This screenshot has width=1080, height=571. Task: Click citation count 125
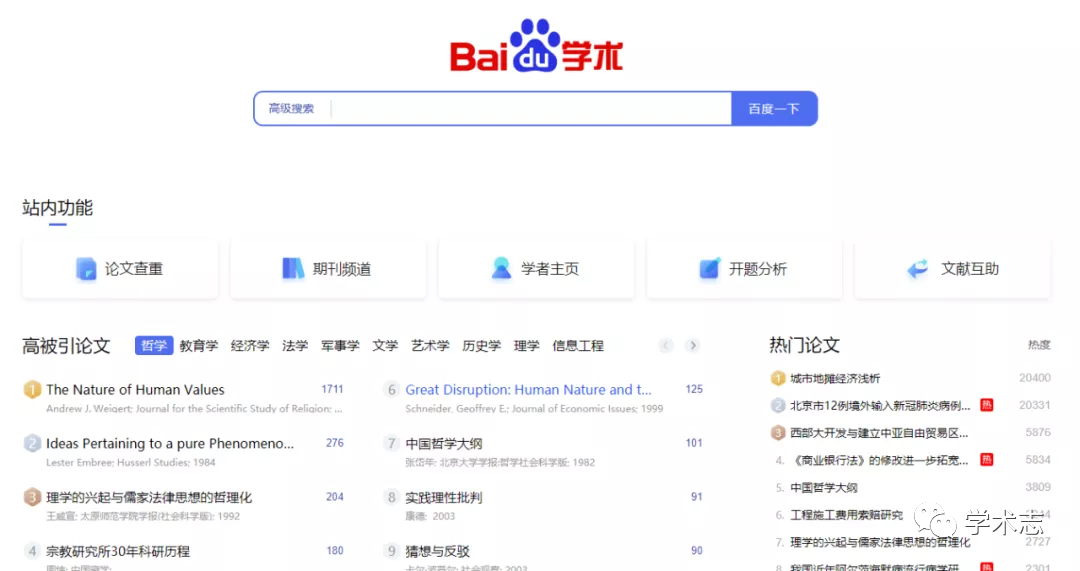tap(694, 389)
